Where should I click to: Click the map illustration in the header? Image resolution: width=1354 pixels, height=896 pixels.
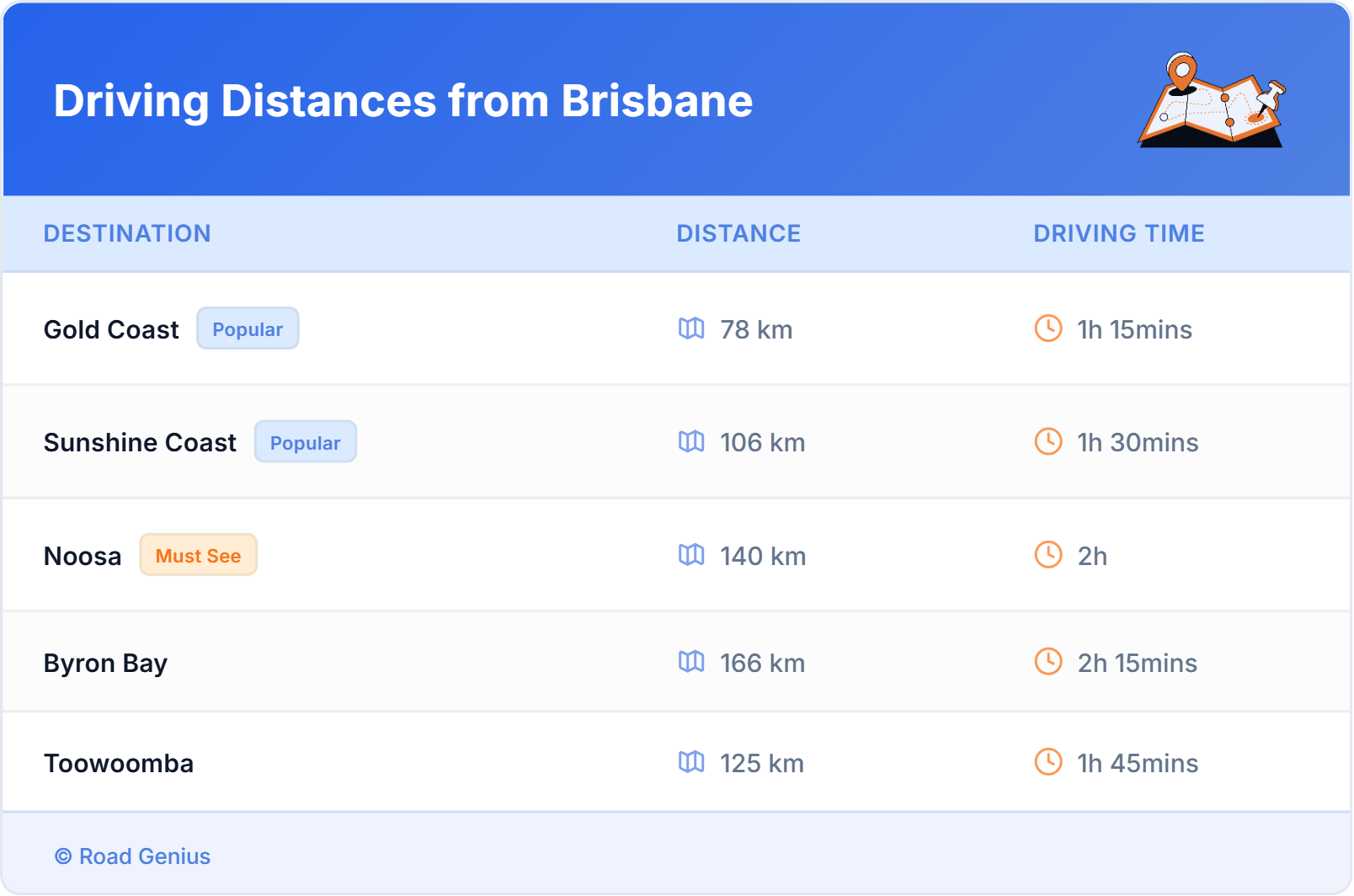point(1212,100)
